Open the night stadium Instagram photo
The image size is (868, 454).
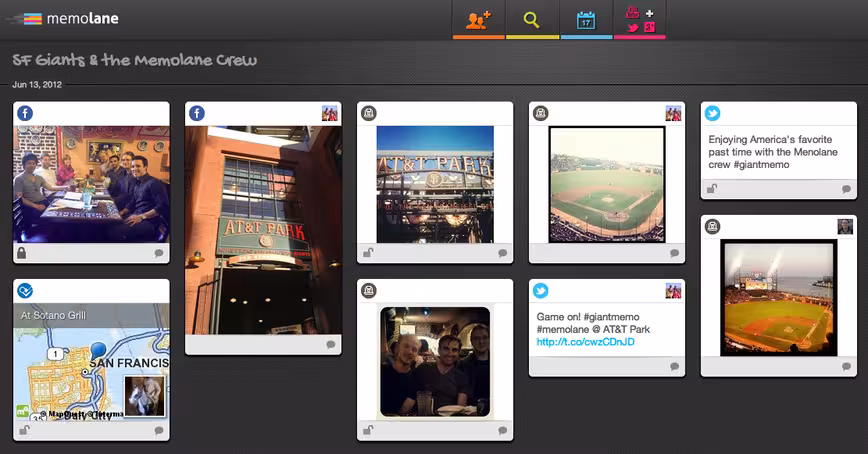(x=779, y=297)
